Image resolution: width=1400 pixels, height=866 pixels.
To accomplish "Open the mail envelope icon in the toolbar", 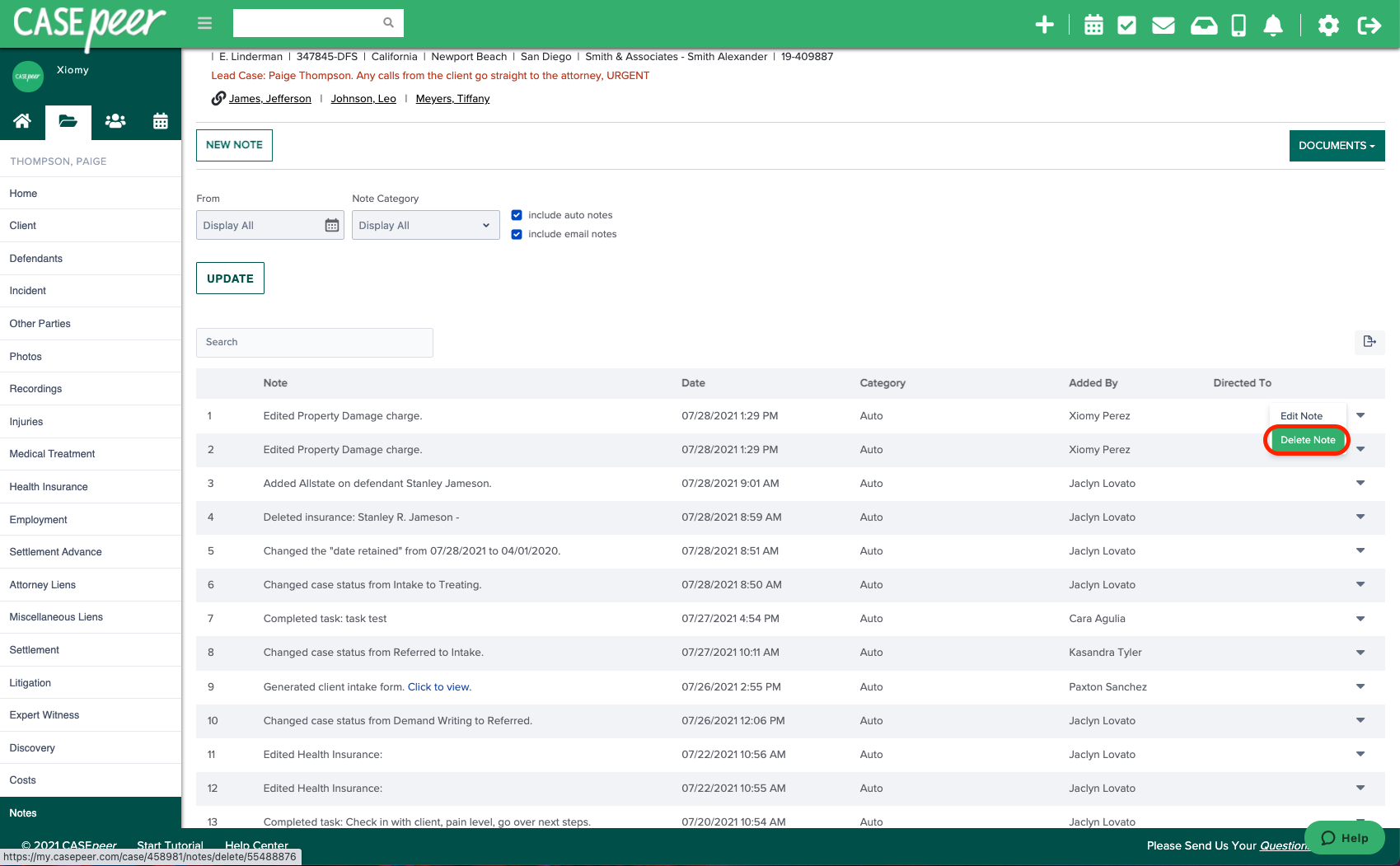I will click(1163, 26).
